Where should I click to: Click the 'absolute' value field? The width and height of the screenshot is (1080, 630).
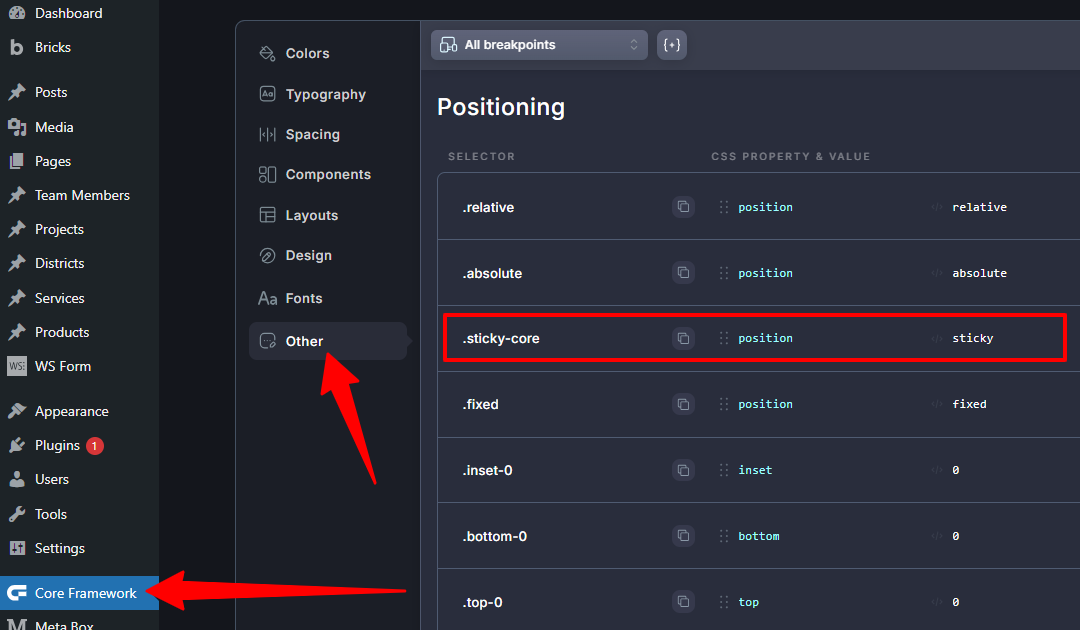[979, 273]
